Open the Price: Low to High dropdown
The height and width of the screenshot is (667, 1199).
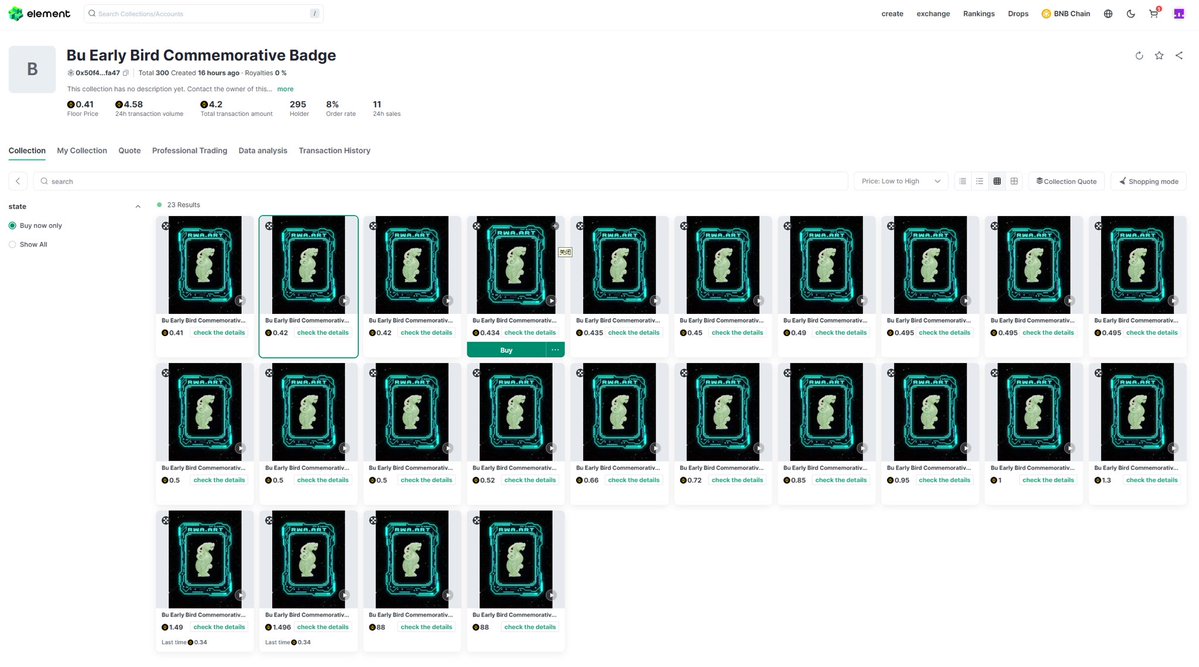coord(901,181)
